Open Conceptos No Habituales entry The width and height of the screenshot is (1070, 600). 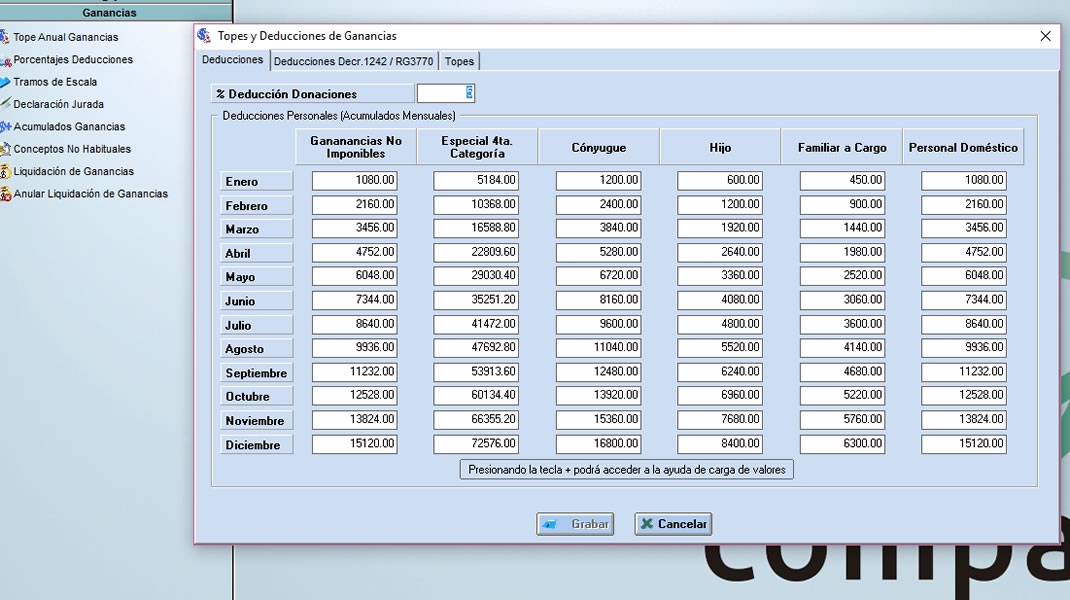point(72,149)
